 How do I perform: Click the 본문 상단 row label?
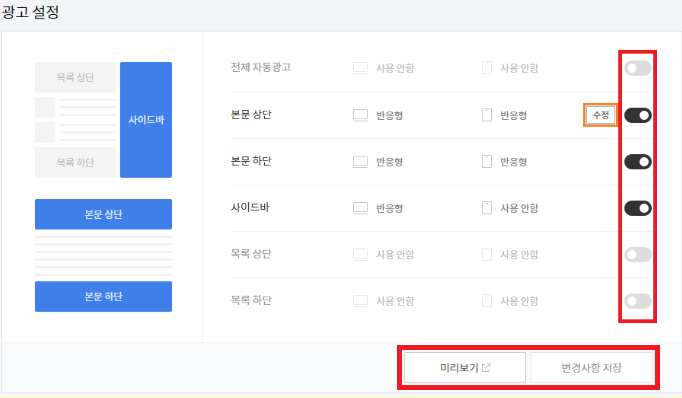point(251,114)
